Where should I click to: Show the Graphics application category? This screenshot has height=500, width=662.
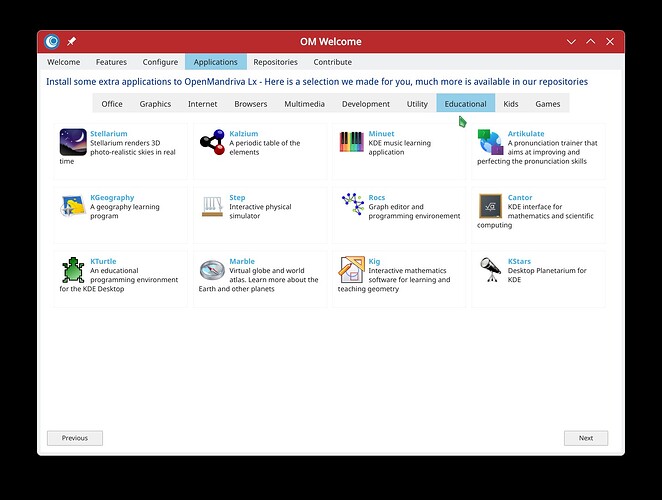click(155, 104)
